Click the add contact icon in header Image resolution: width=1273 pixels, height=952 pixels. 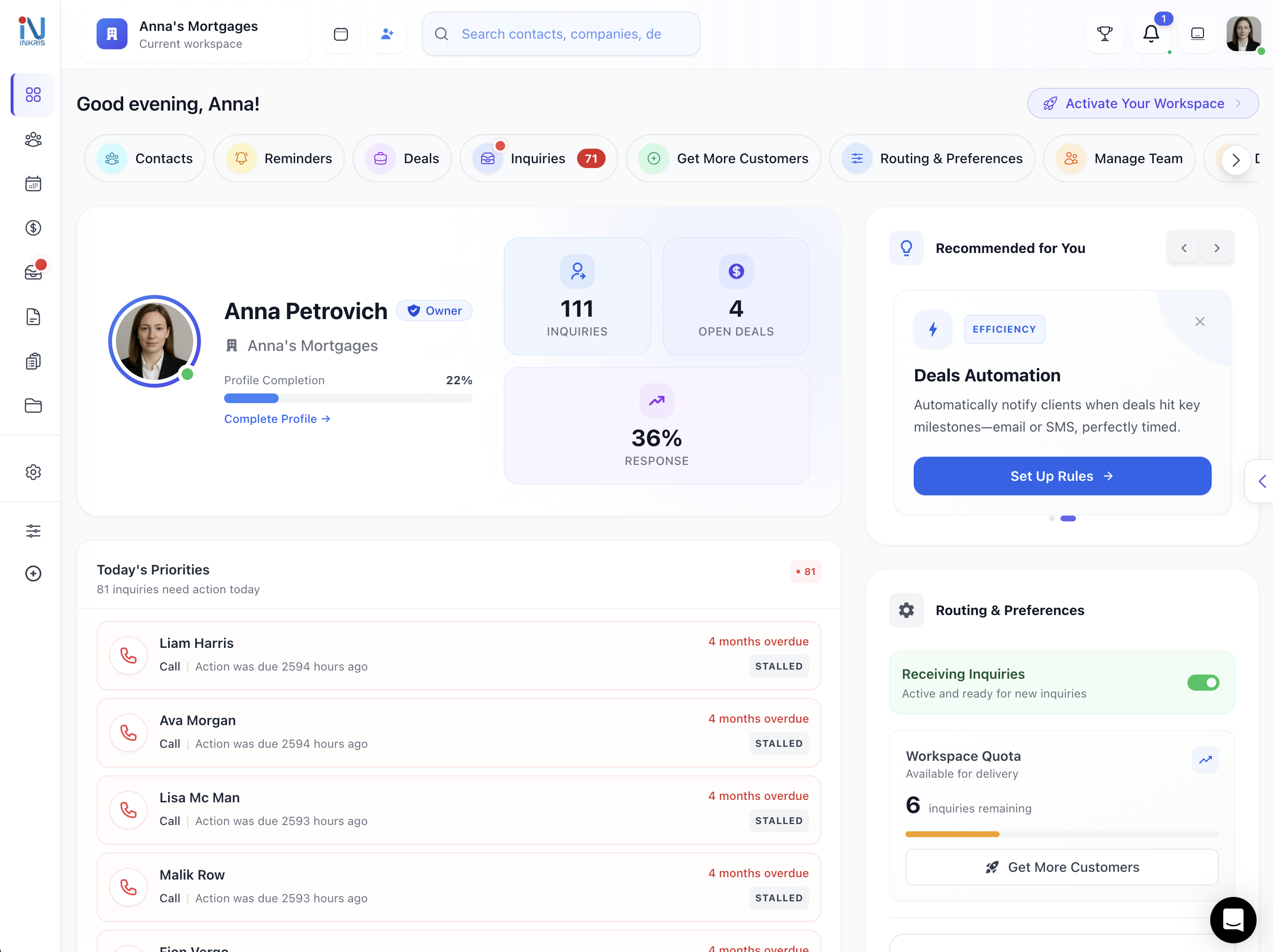(x=387, y=34)
